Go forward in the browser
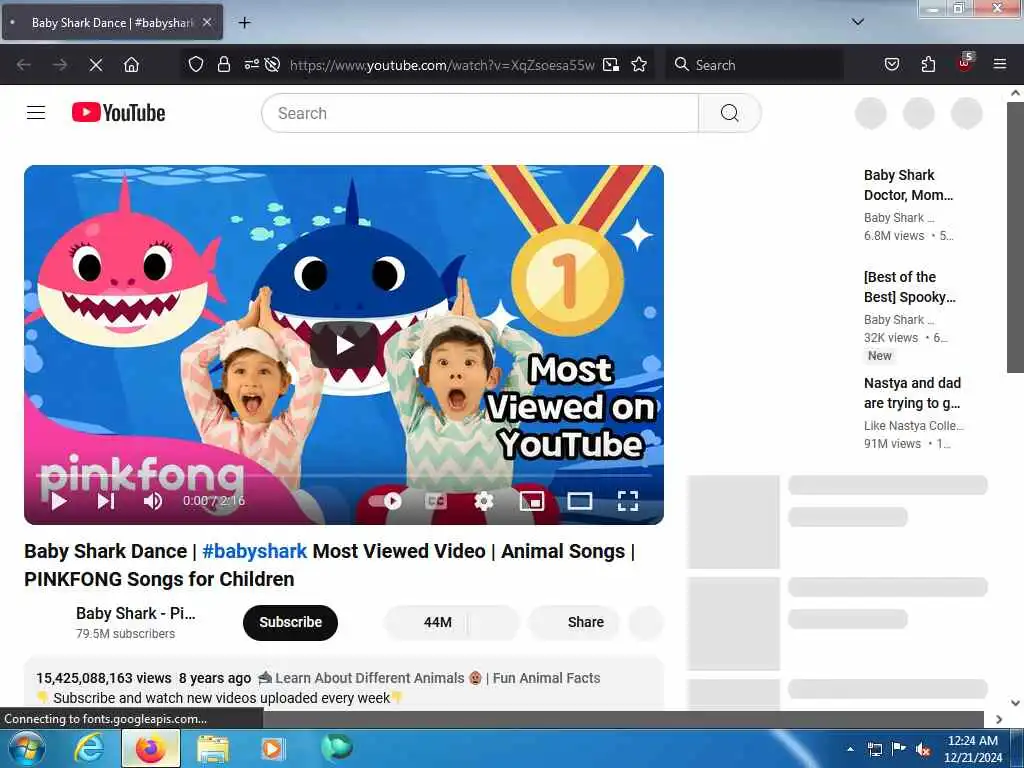 59,65
